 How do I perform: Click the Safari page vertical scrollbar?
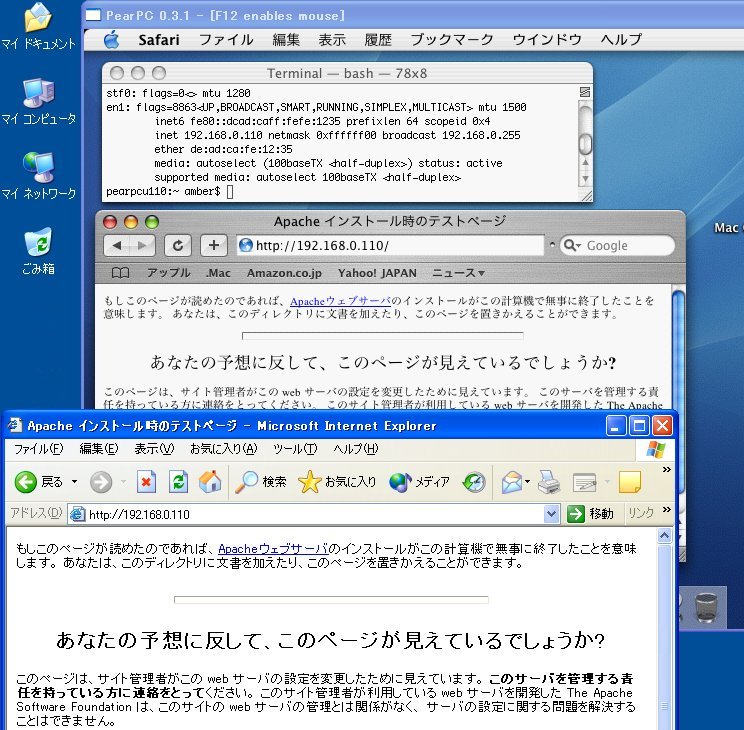point(679,394)
